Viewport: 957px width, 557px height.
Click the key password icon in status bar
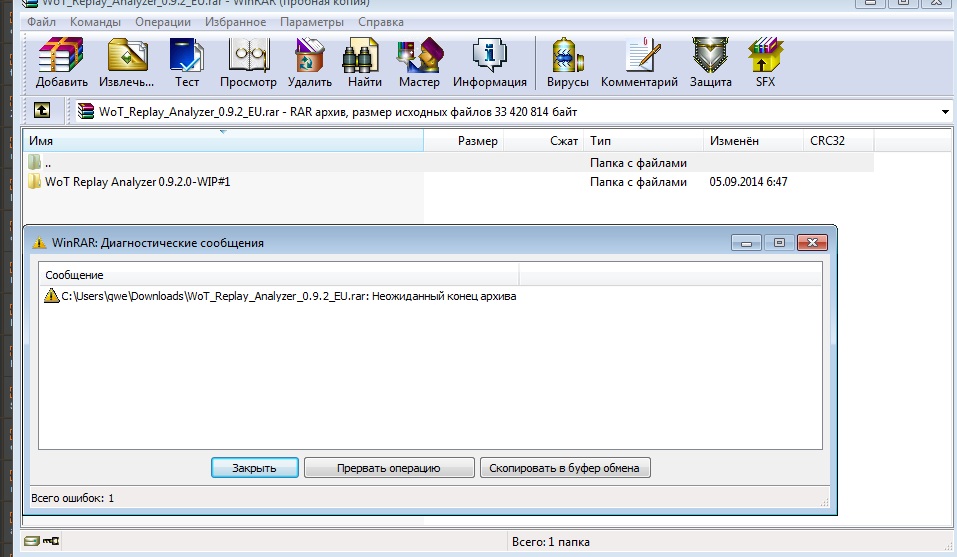[51, 541]
